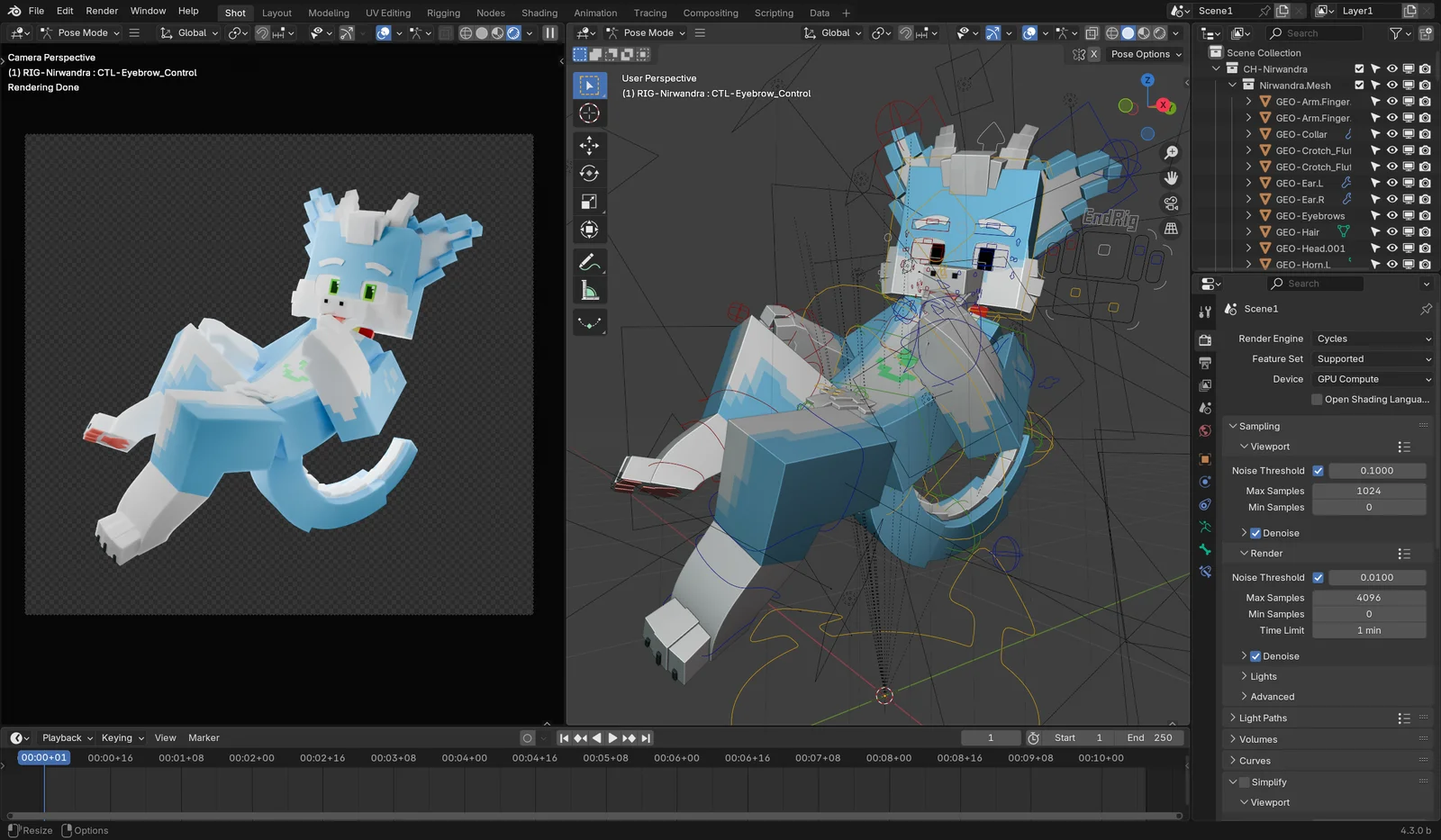
Task: Open the Render Engine dropdown
Action: click(x=1372, y=339)
